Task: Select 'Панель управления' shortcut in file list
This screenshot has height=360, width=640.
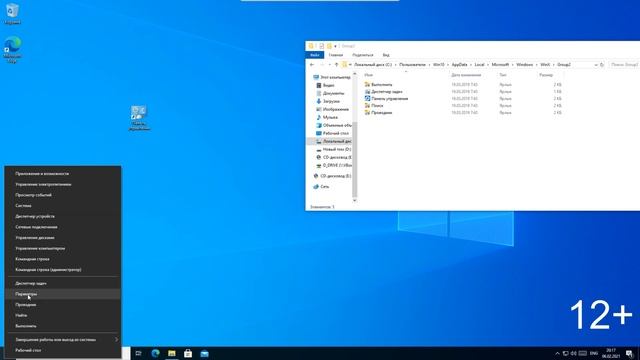Action: (386, 98)
